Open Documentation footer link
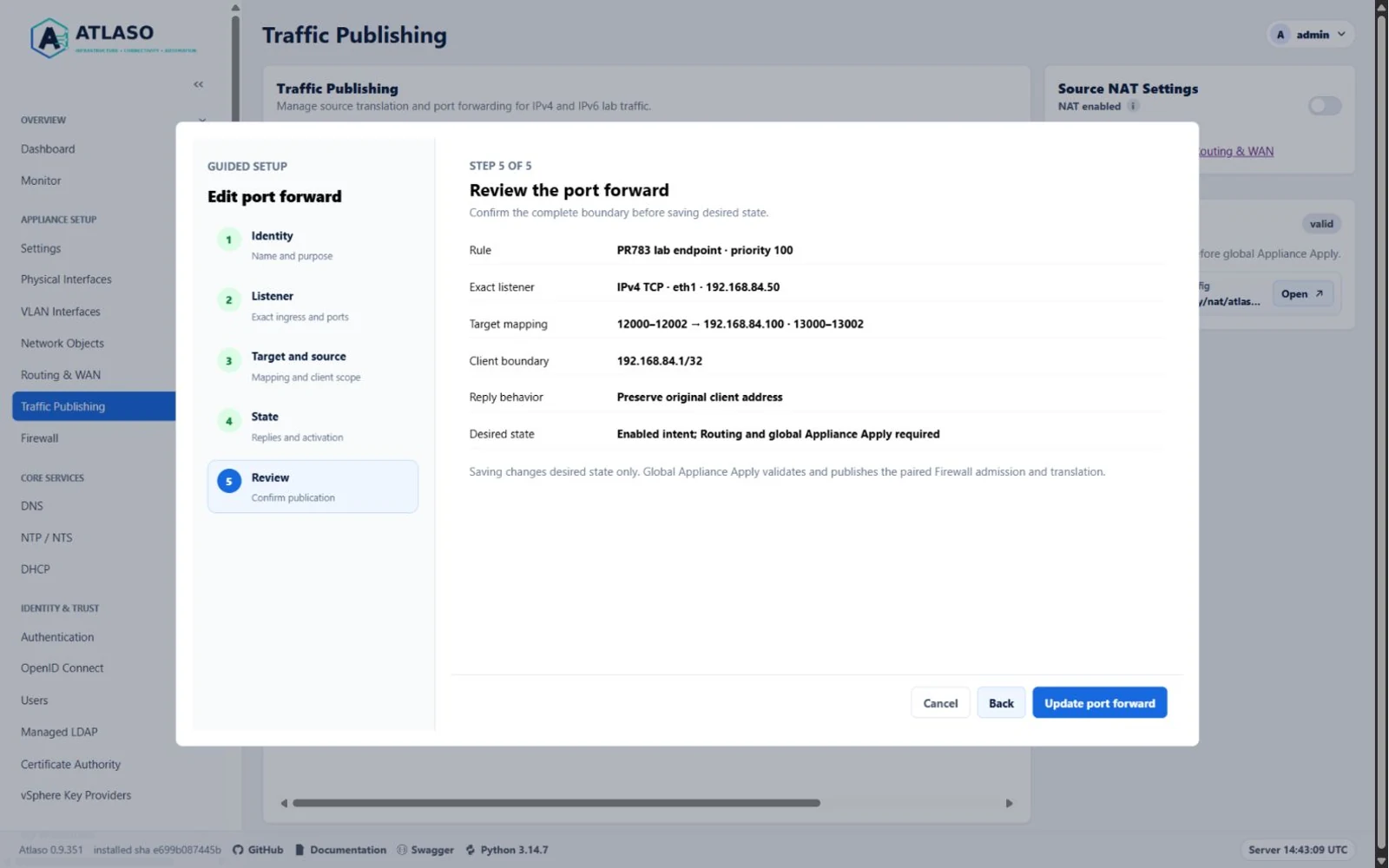 tap(340, 850)
